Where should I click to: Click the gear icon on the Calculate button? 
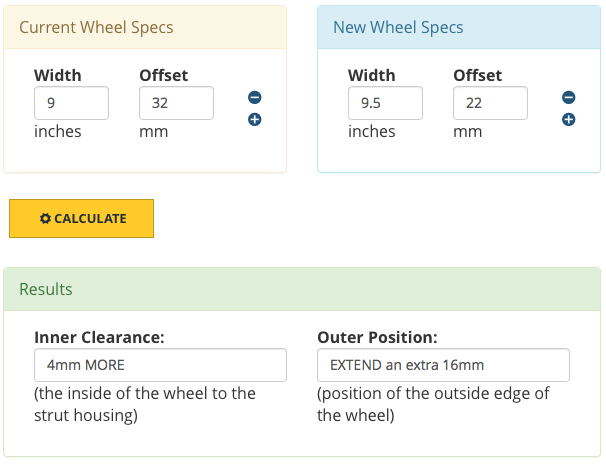coord(45,219)
